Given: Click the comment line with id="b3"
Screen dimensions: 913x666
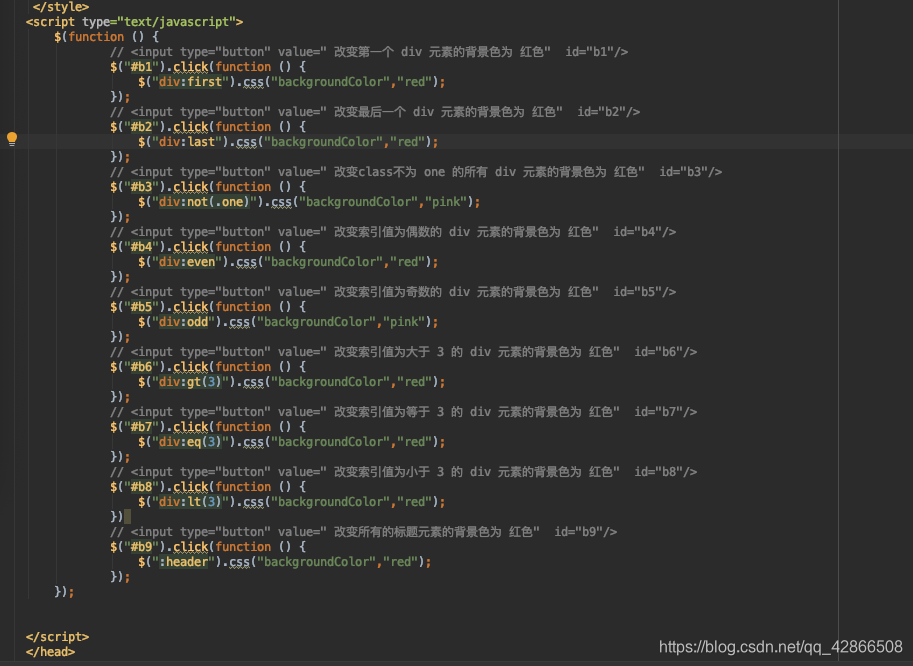Looking at the screenshot, I should [x=416, y=172].
